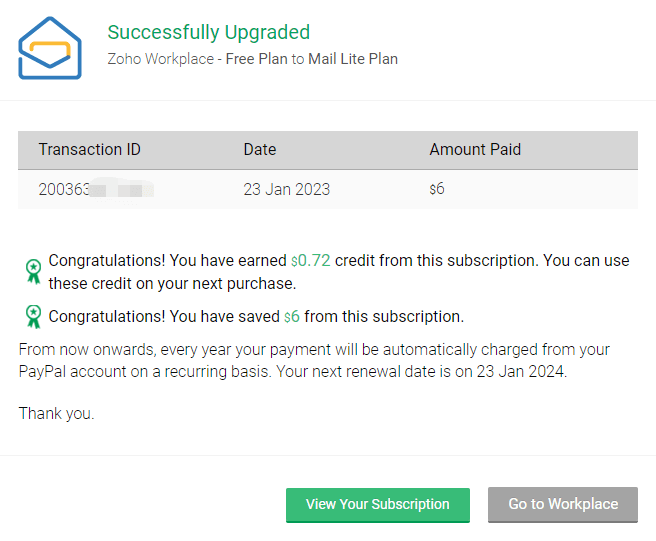This screenshot has height=541, width=656.
Task: Click the green $0.72 credit amount
Action: click(310, 261)
